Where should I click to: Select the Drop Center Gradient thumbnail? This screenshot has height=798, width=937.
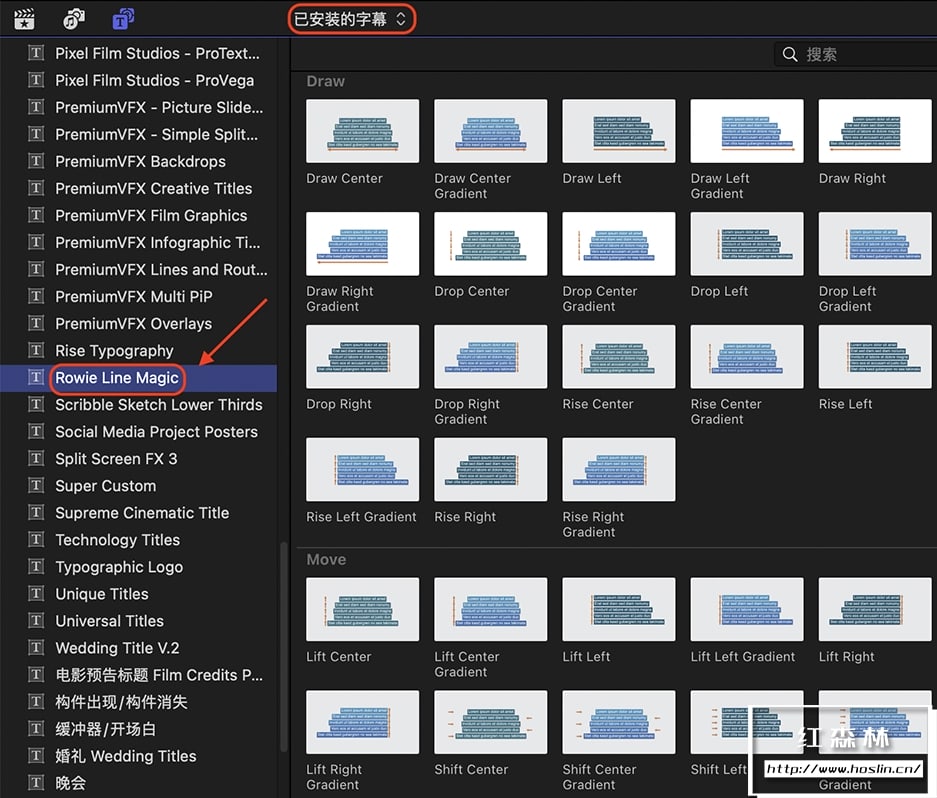pos(619,244)
